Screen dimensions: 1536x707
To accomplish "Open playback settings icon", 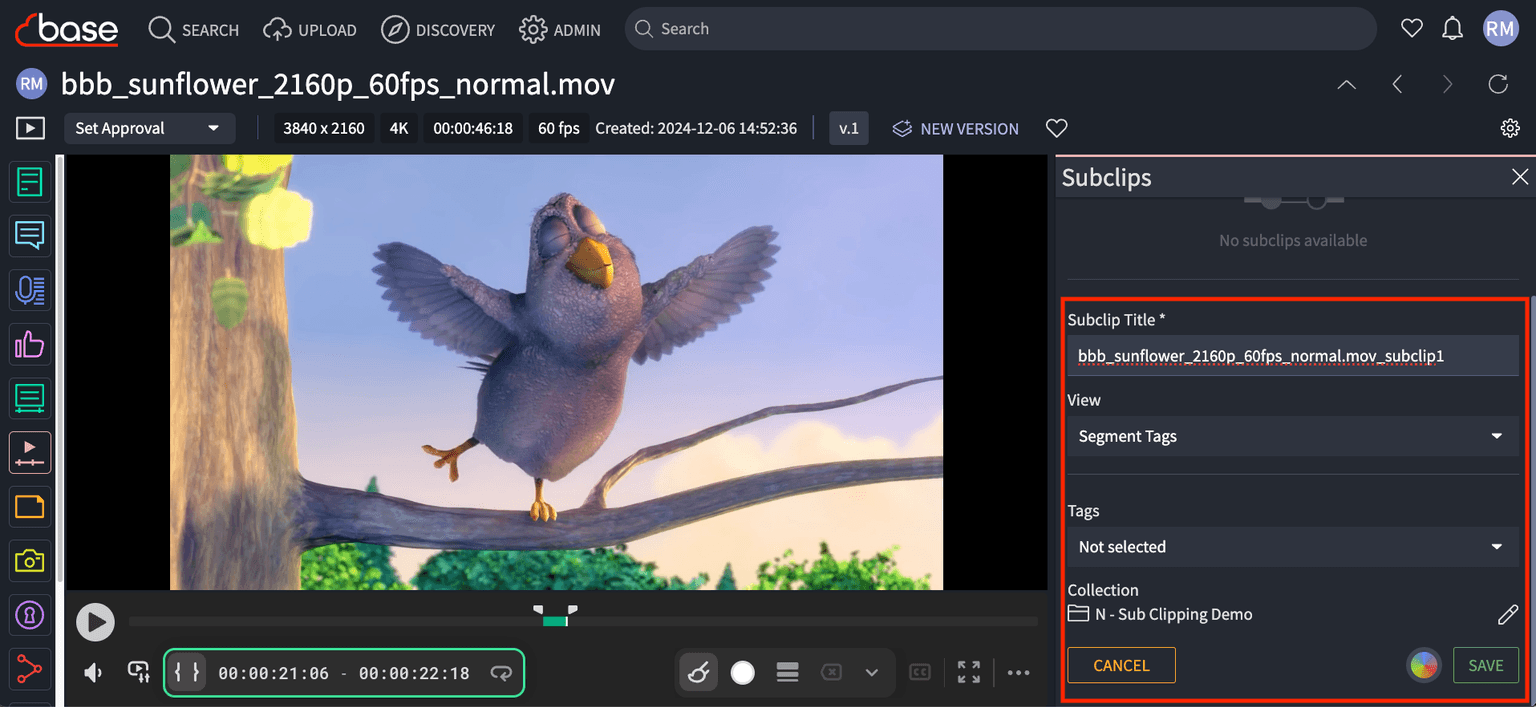I will coord(138,672).
